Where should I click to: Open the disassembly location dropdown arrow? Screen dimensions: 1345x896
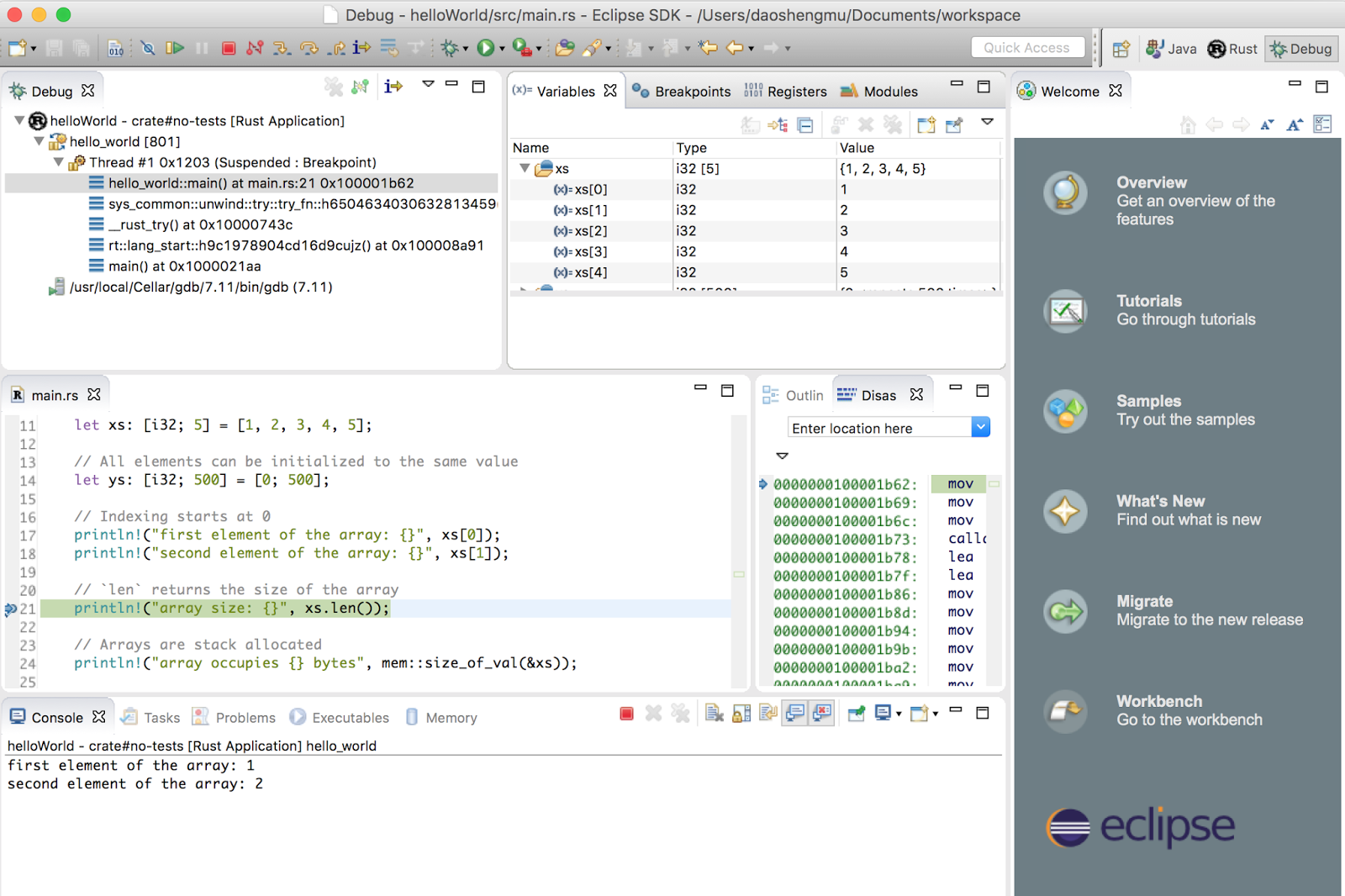(981, 427)
